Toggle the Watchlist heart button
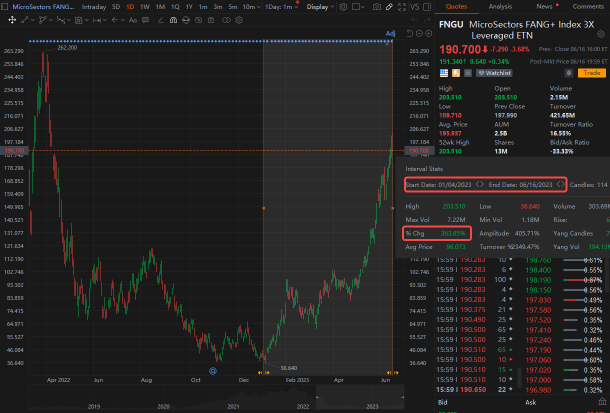 pos(494,73)
